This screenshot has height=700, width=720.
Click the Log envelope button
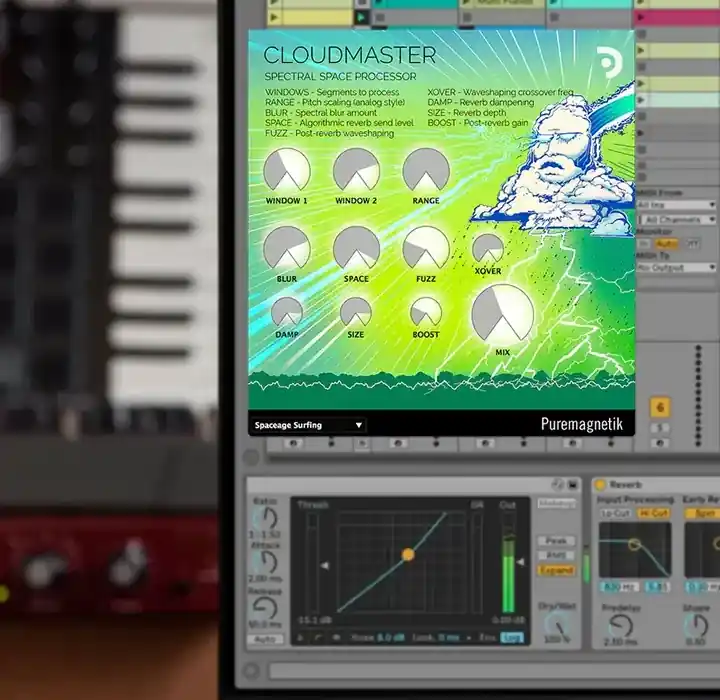pyautogui.click(x=512, y=638)
